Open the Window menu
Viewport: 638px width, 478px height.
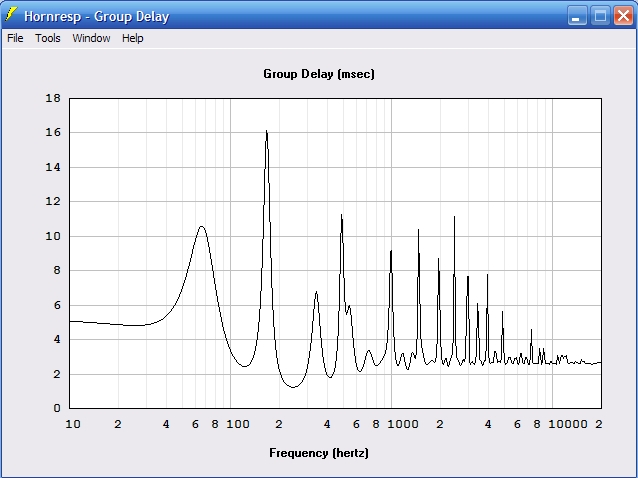91,38
